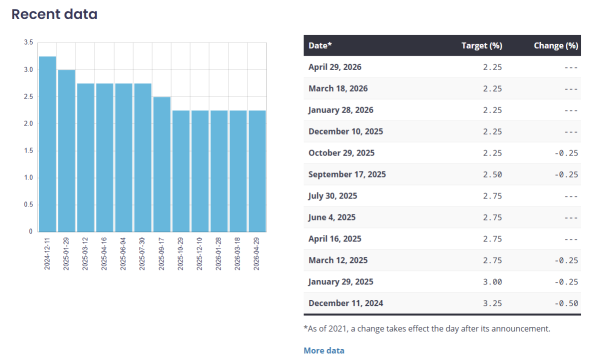The height and width of the screenshot is (361, 604).
Task: Click the chart bar for 2025-01-29
Action: [66, 151]
